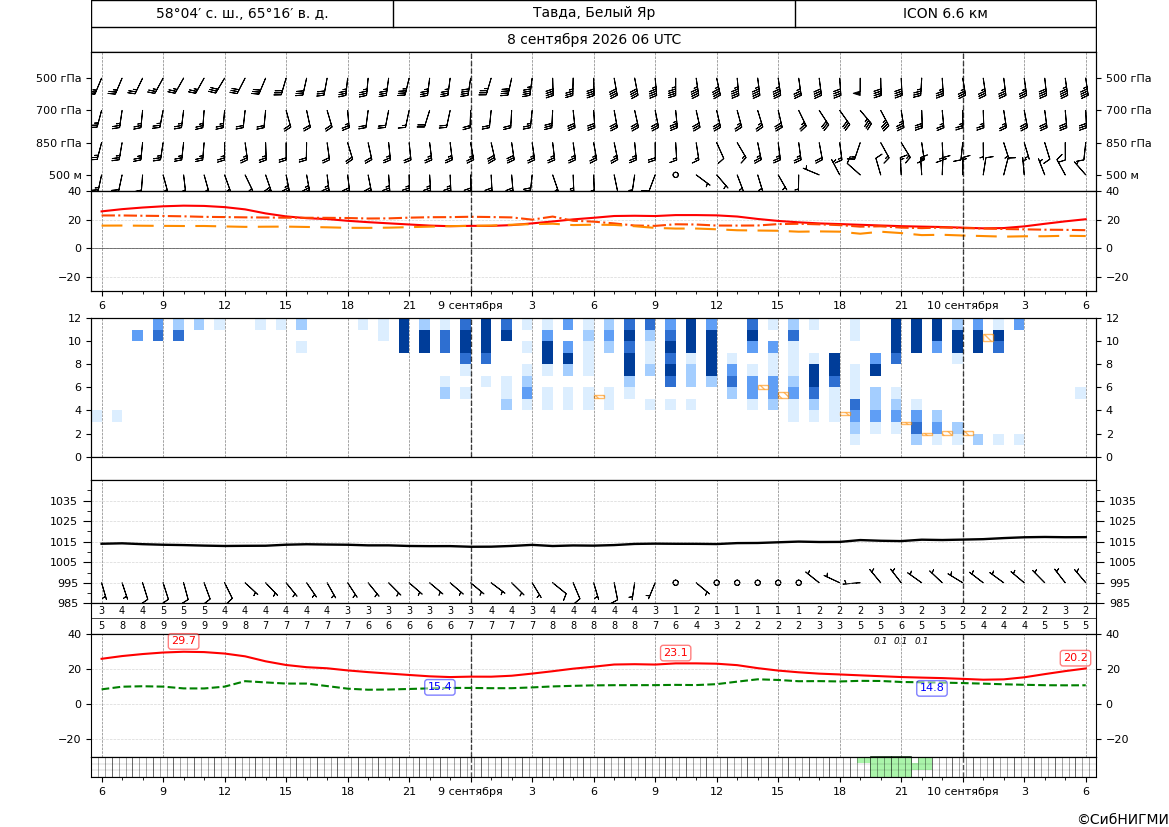1169x827 pixels.
Task: Click the 500 гПа left axis label
Action: point(59,78)
